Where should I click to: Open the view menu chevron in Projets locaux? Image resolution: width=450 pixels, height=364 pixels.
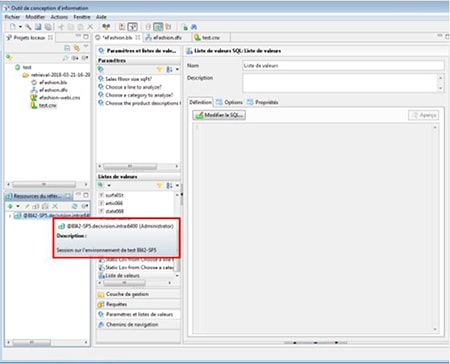tap(86, 46)
